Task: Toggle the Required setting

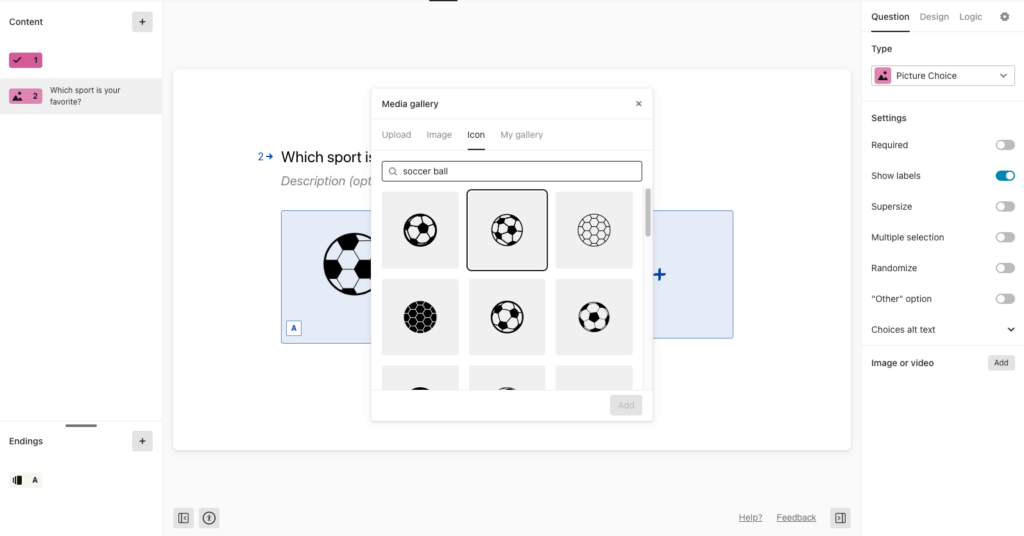Action: (1005, 145)
